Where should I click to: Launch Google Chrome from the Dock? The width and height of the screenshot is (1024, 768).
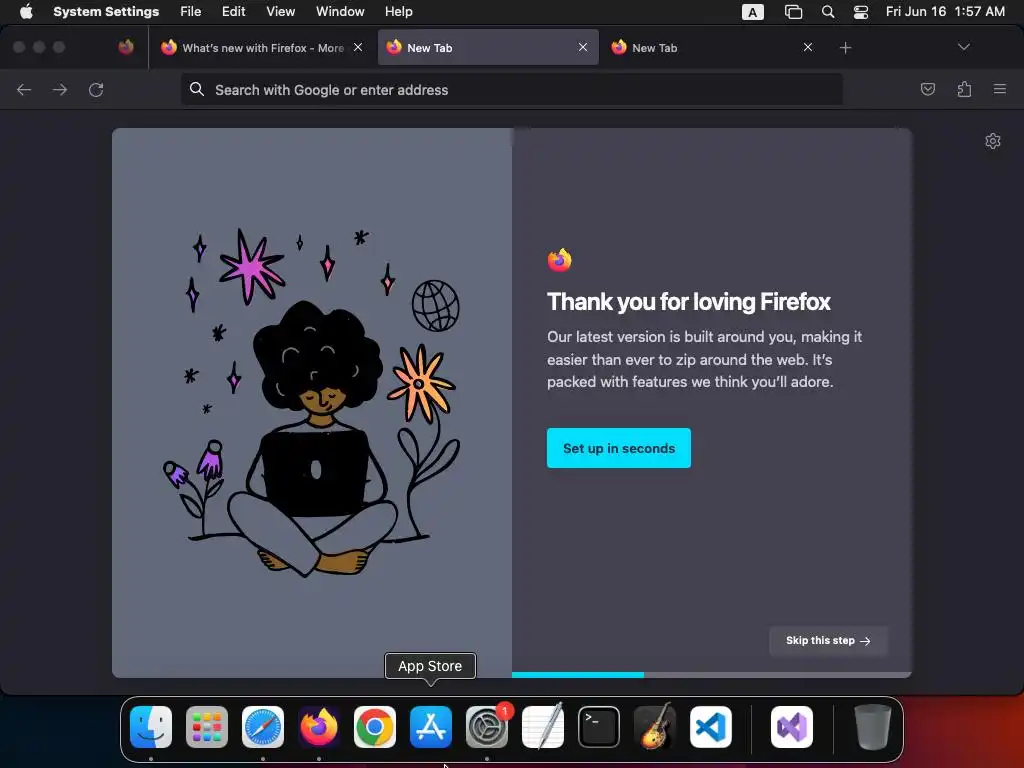click(x=375, y=727)
